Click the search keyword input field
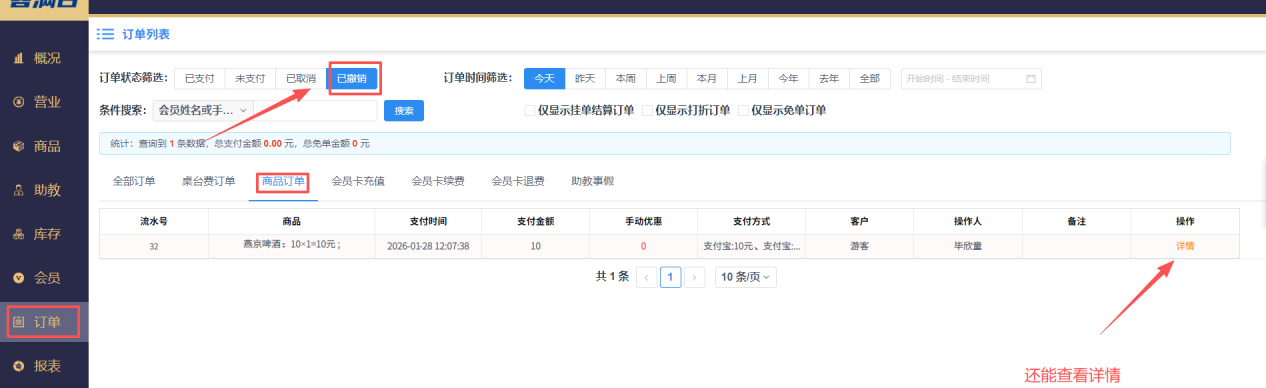1266x388 pixels. (x=315, y=110)
